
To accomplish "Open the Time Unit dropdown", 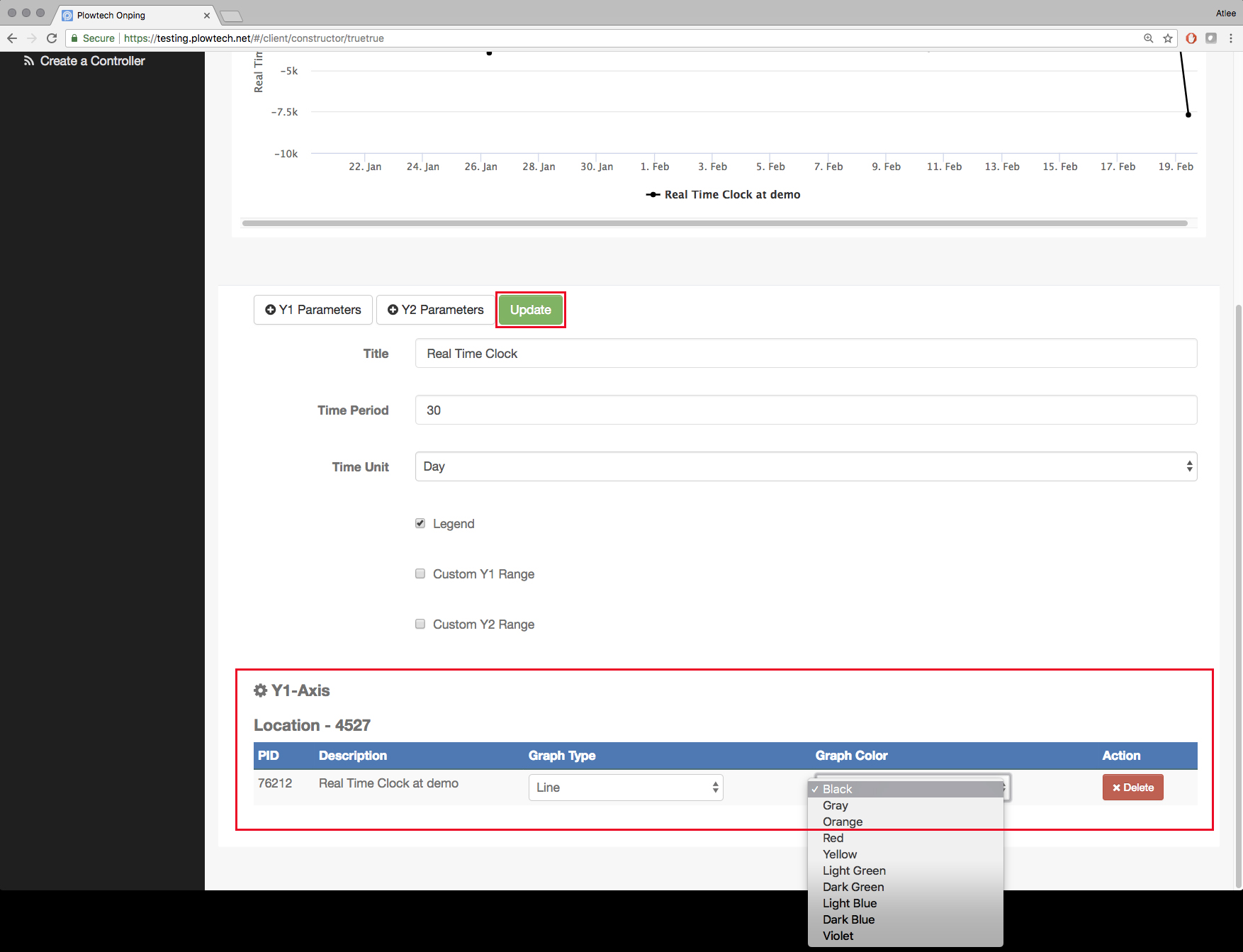I will (x=805, y=466).
